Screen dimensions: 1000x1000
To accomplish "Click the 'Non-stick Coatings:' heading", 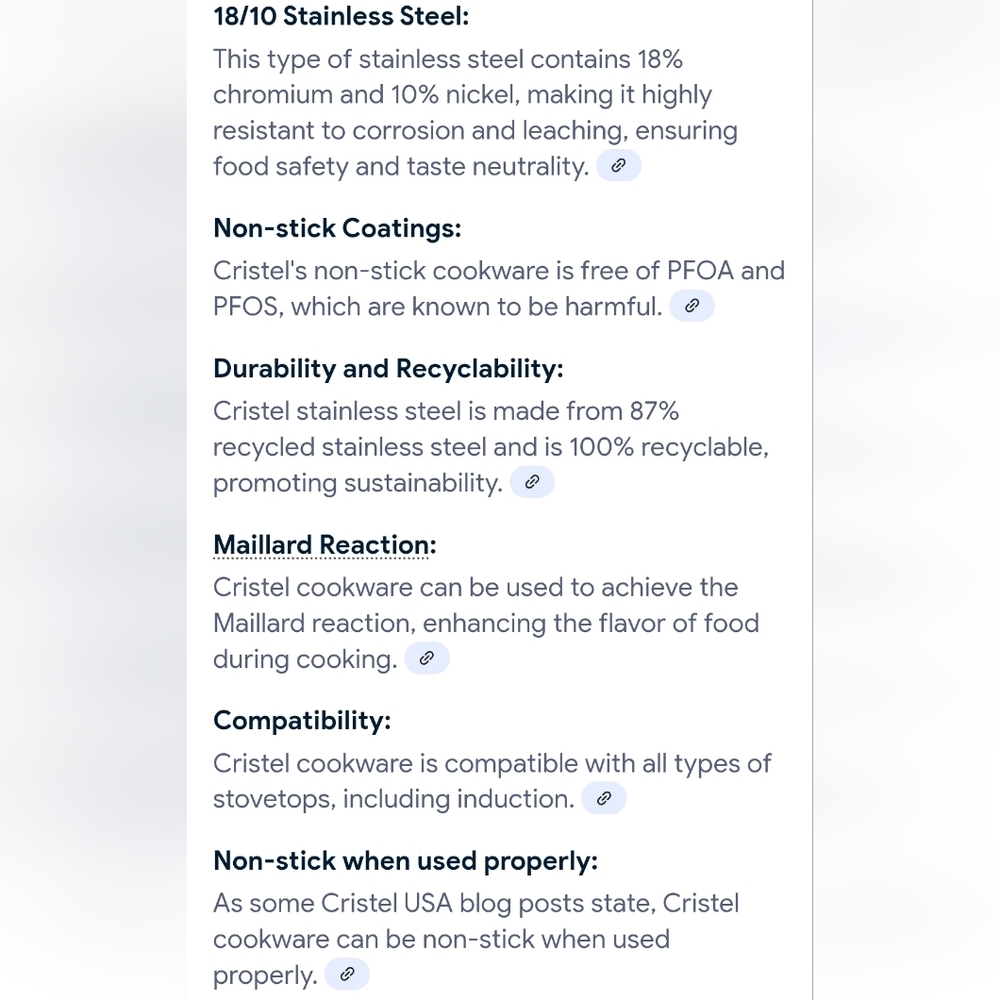I will pos(337,228).
